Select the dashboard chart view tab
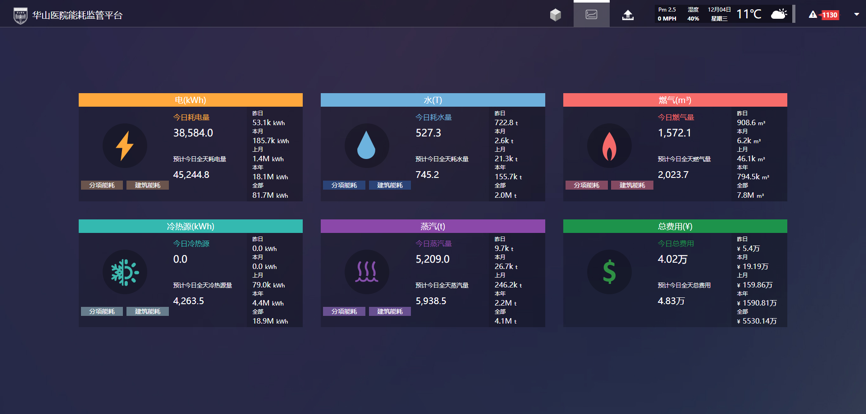 tap(591, 15)
